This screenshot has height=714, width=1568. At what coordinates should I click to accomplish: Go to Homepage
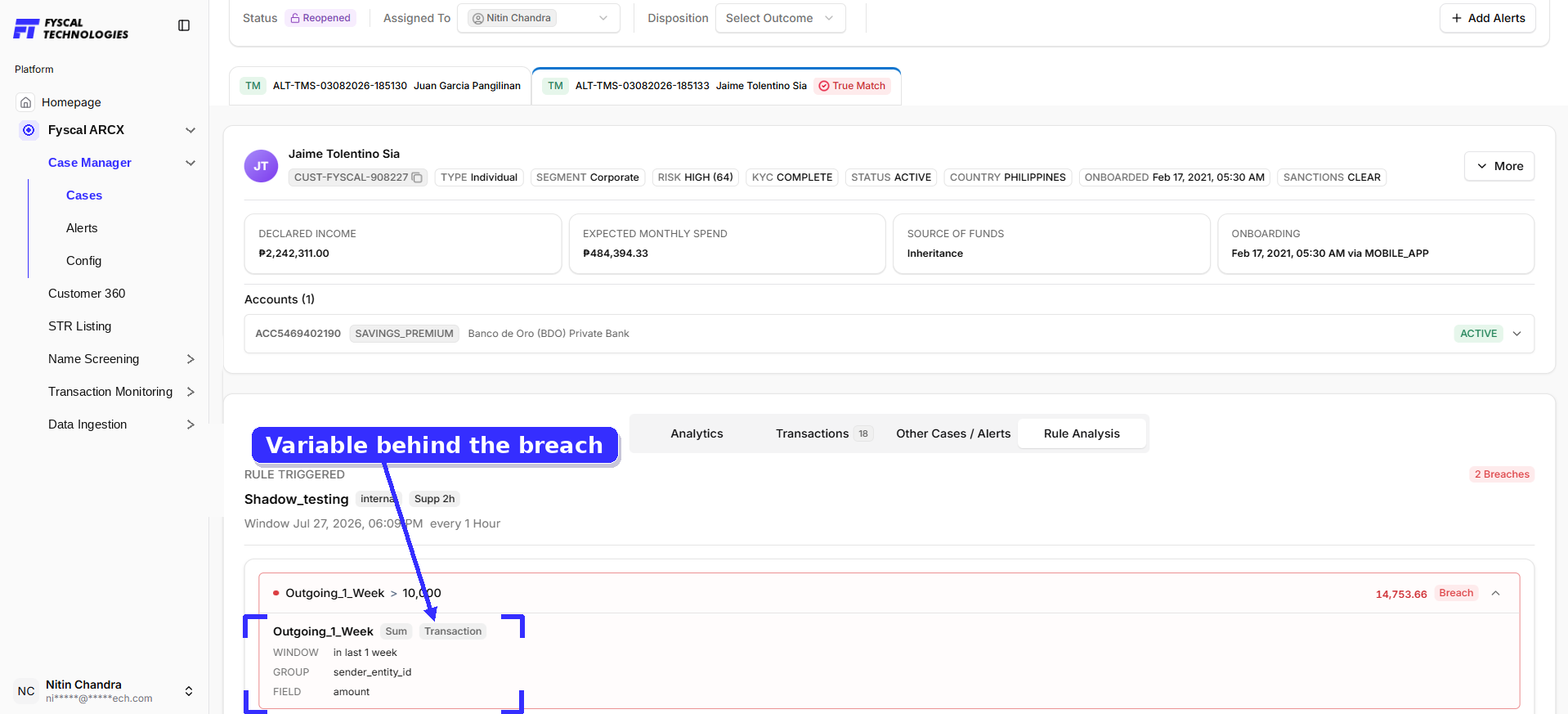[x=71, y=102]
